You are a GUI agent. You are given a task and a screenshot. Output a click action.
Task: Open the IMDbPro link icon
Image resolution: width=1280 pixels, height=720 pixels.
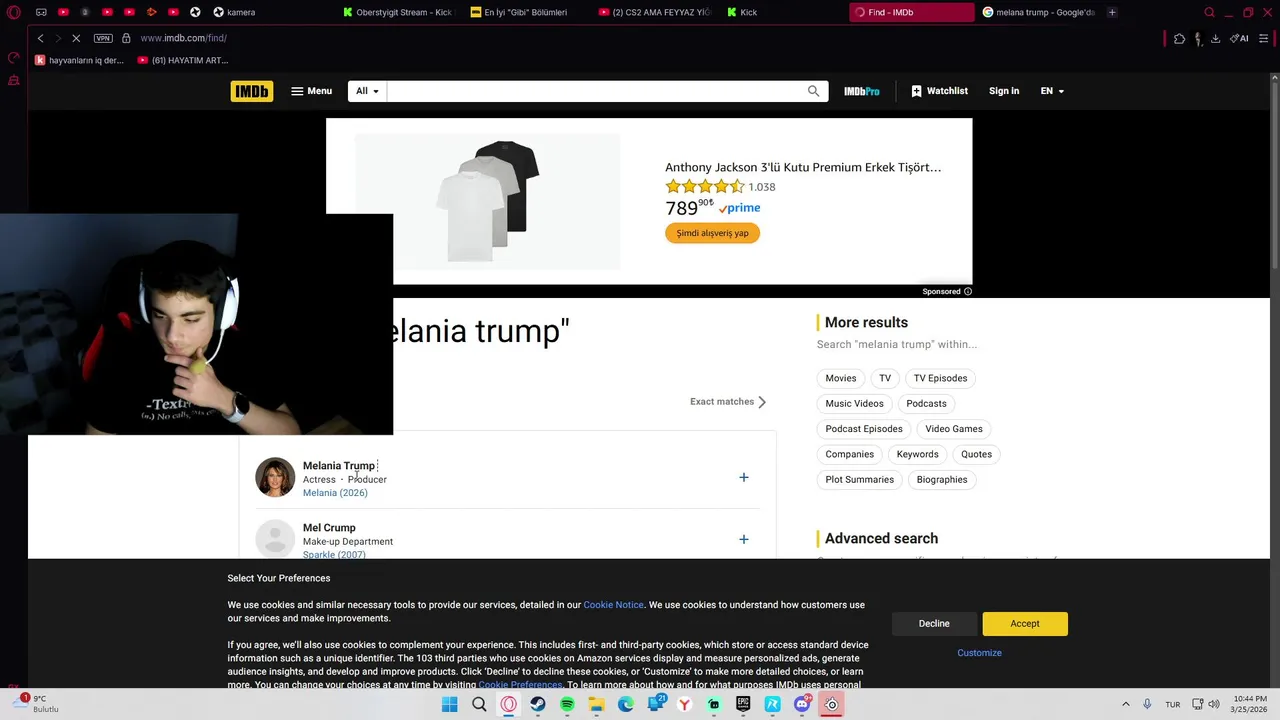coord(861,91)
